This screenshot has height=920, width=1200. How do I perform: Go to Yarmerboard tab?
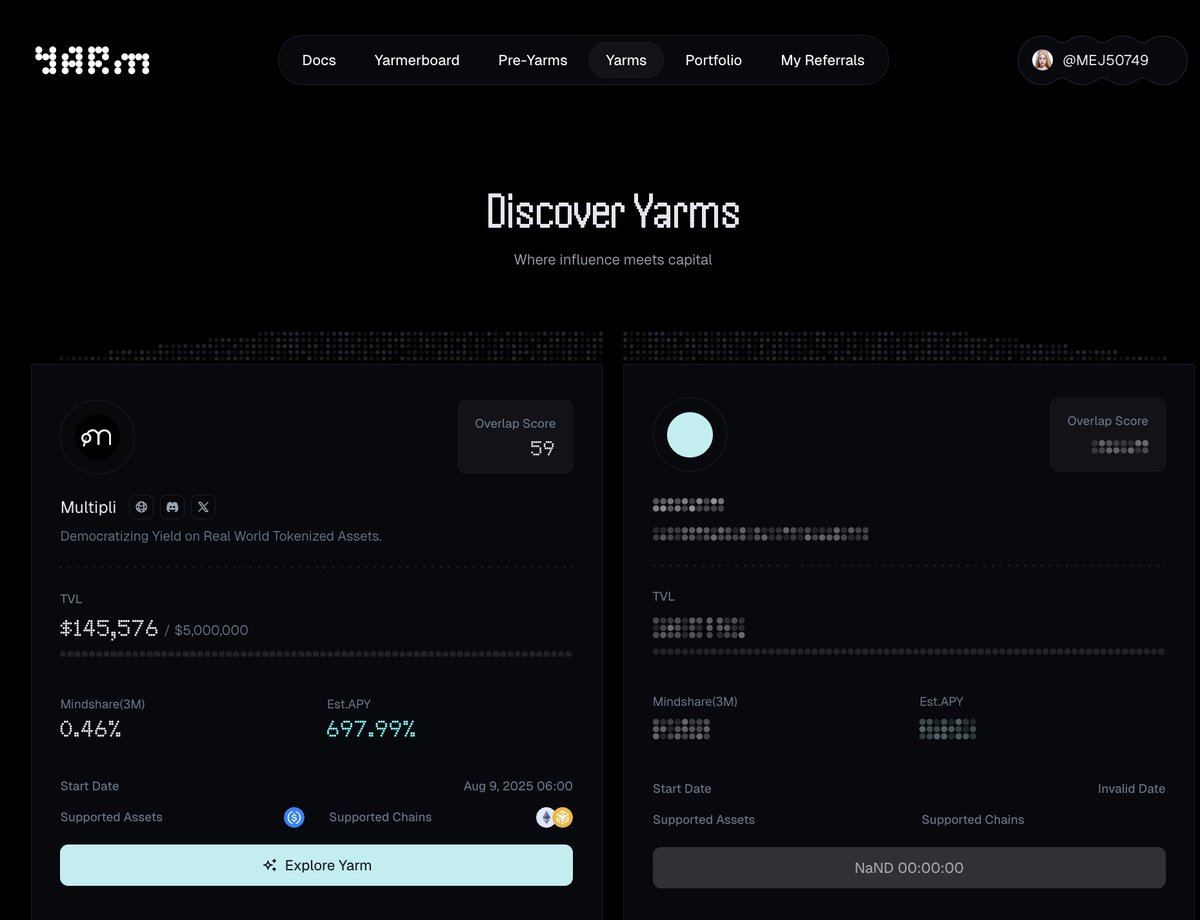point(417,60)
